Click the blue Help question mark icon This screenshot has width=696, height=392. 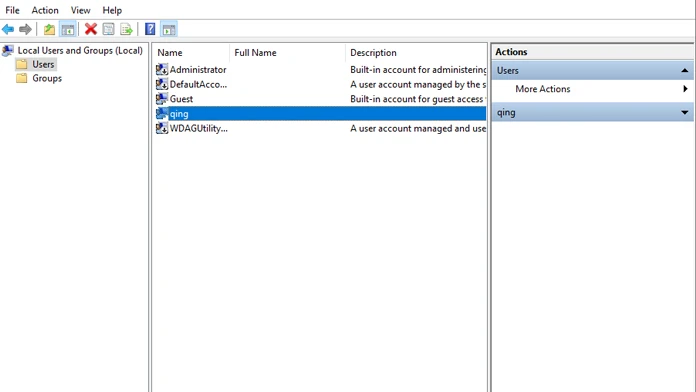click(150, 29)
